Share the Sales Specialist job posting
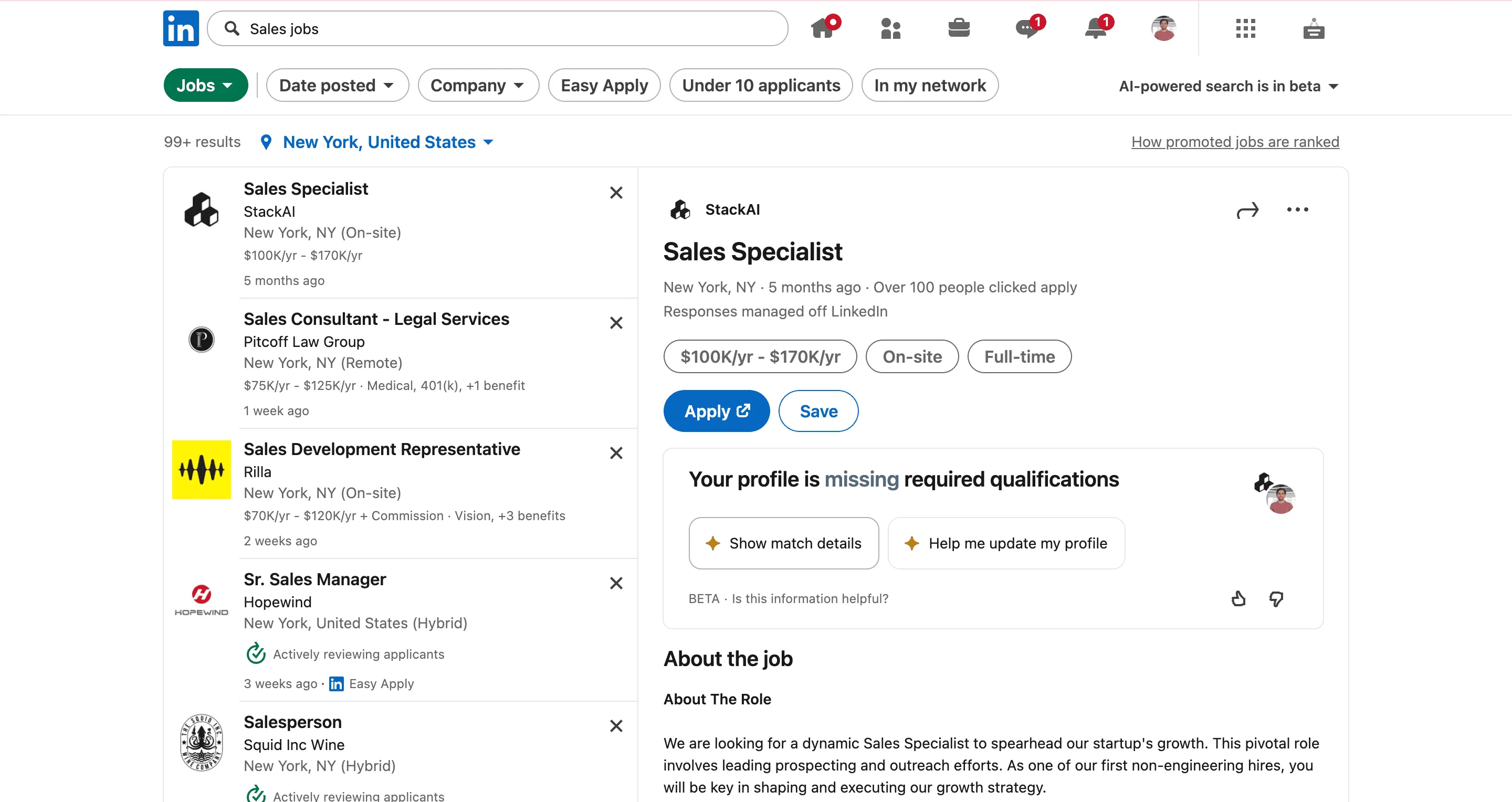Viewport: 1512px width, 802px height. pyautogui.click(x=1248, y=210)
